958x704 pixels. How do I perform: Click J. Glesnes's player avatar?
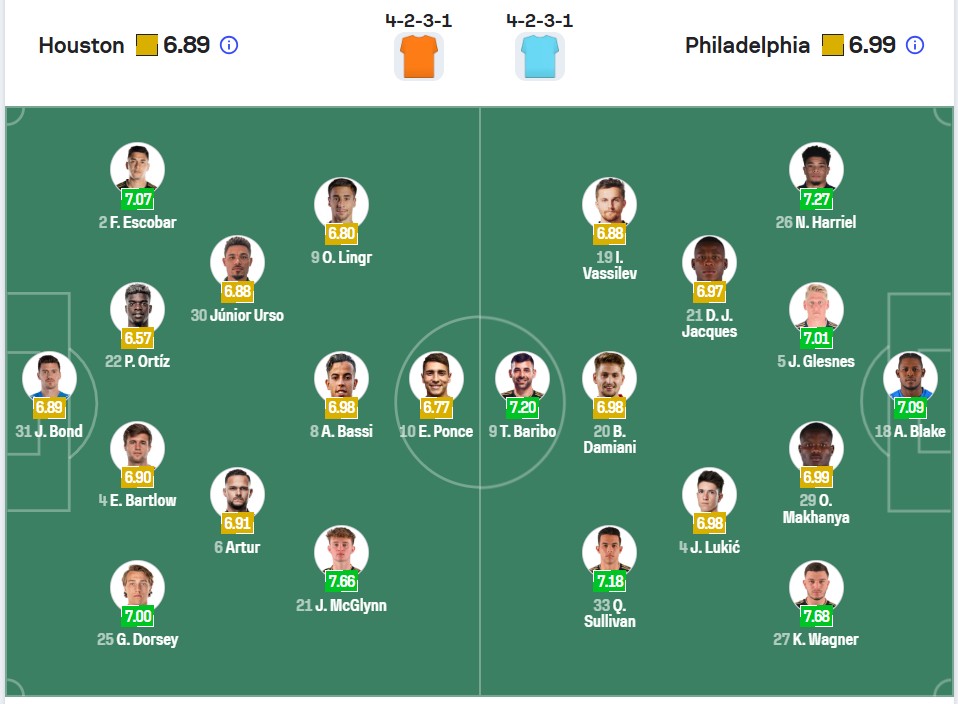pyautogui.click(x=816, y=309)
